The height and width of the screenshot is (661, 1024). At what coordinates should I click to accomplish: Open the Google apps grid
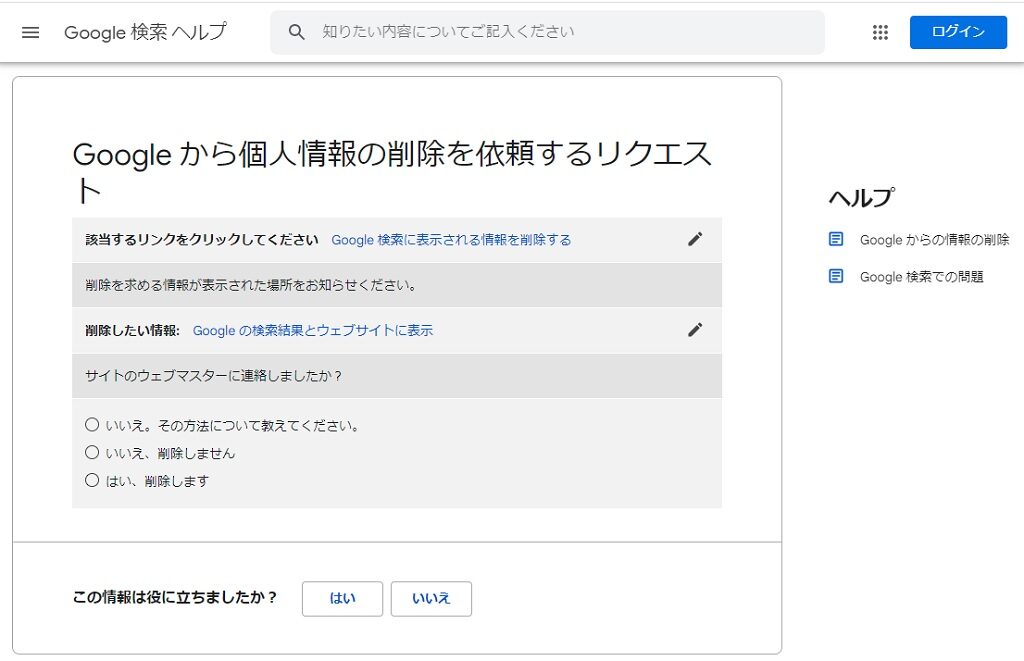tap(880, 32)
